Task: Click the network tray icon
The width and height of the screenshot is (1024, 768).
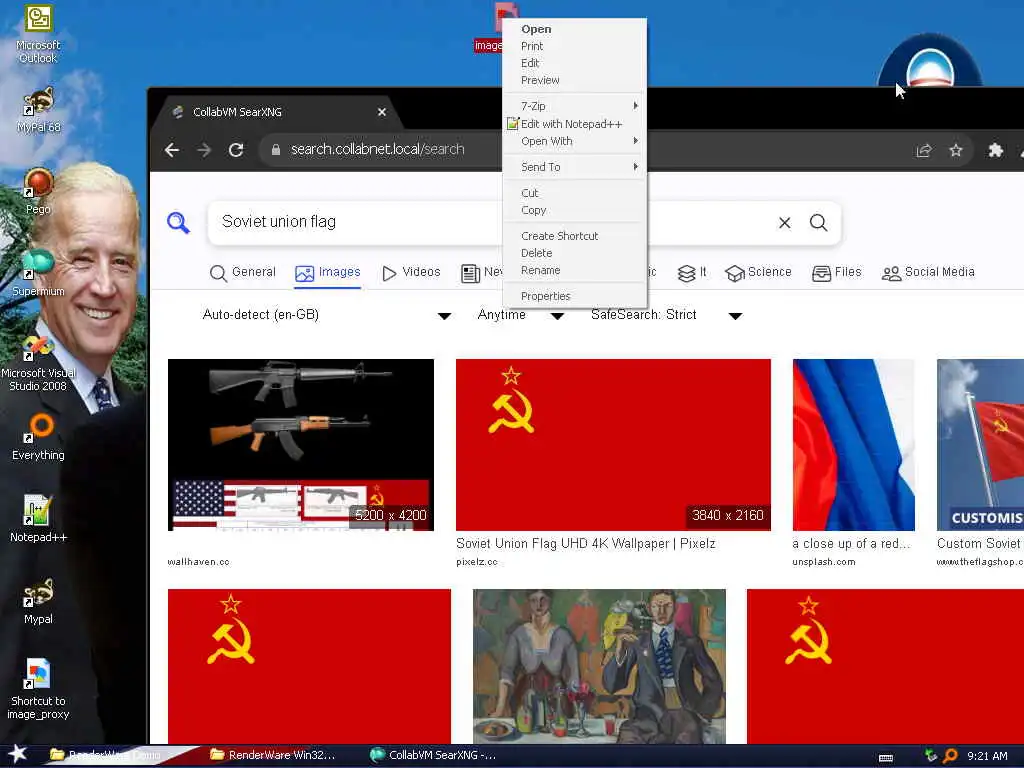Action: pyautogui.click(x=931, y=756)
